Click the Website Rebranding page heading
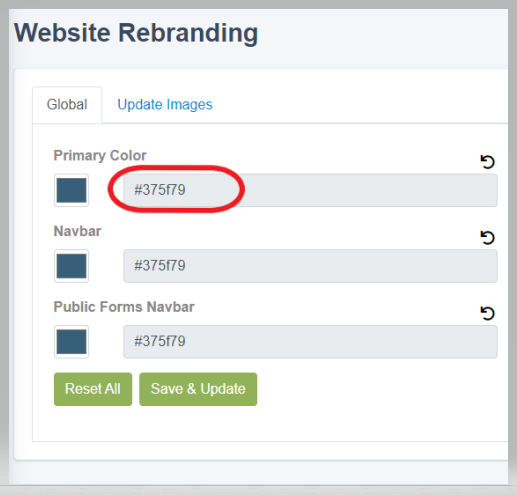Image resolution: width=517 pixels, height=496 pixels. pyautogui.click(x=136, y=33)
